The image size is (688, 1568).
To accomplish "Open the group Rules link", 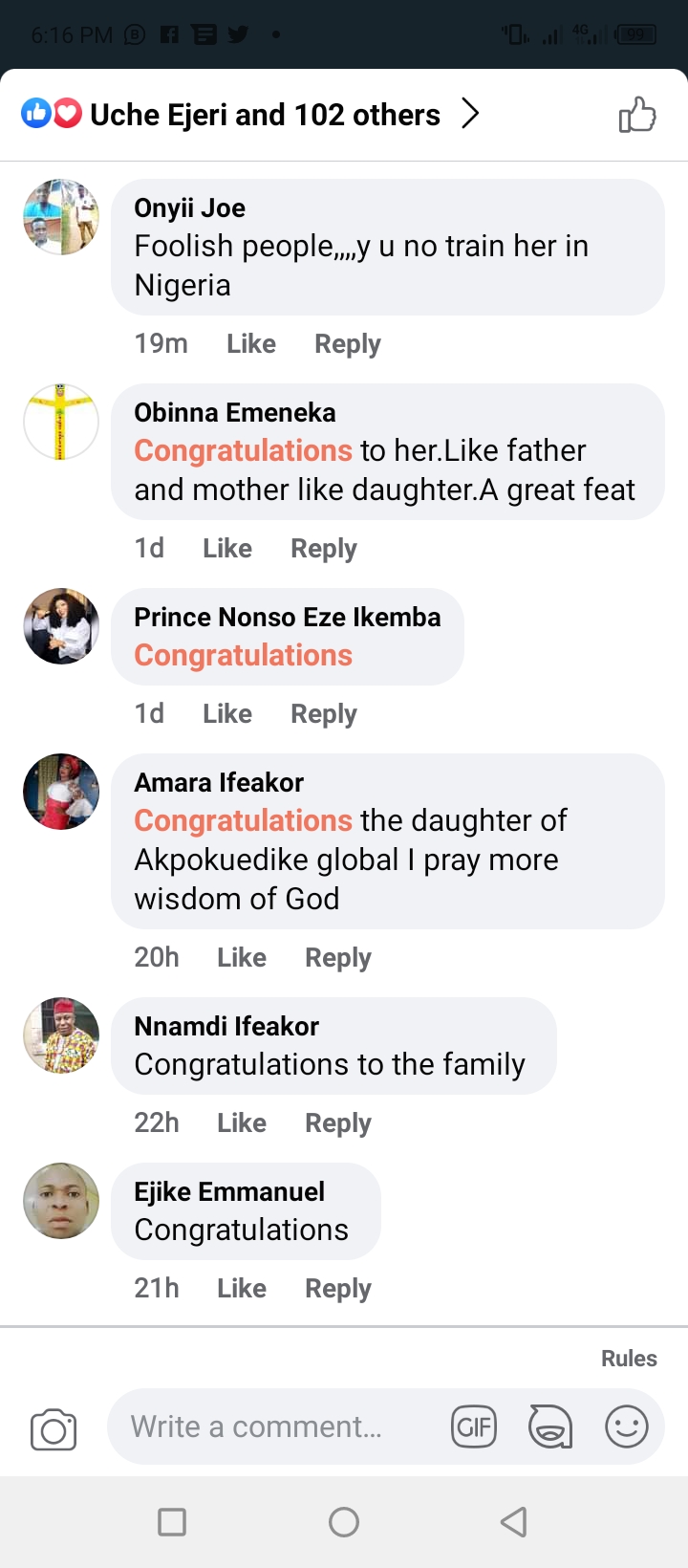I will click(x=629, y=1359).
